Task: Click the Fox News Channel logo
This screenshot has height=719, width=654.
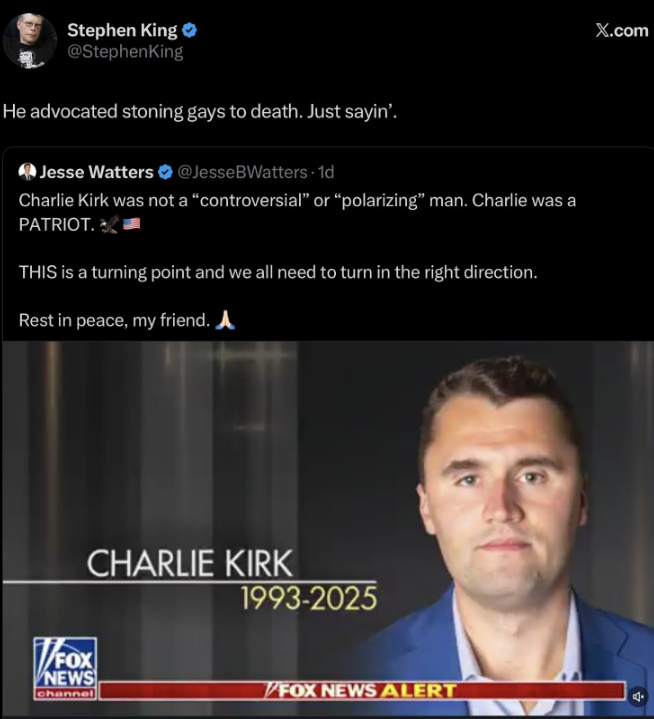Action: (x=65, y=668)
